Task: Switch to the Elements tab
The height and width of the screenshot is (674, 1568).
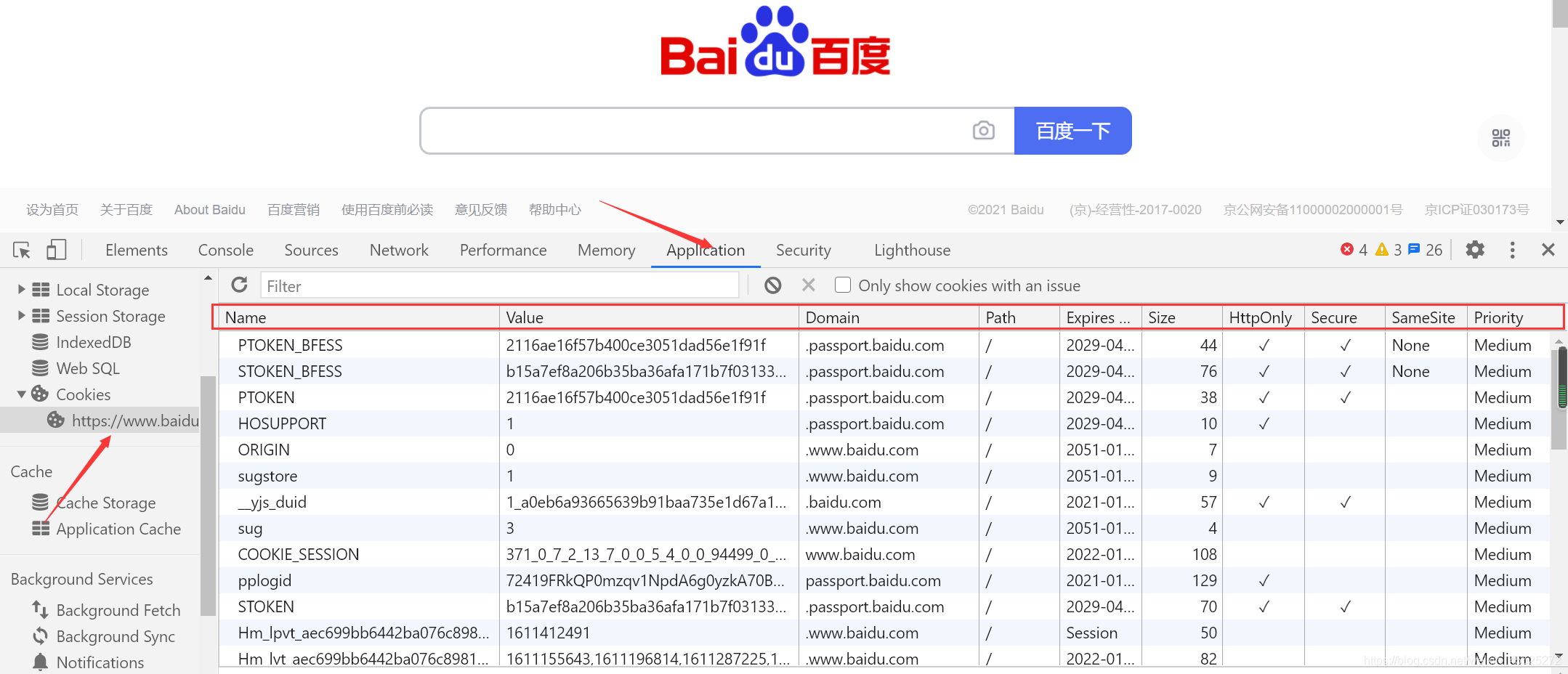Action: (137, 250)
